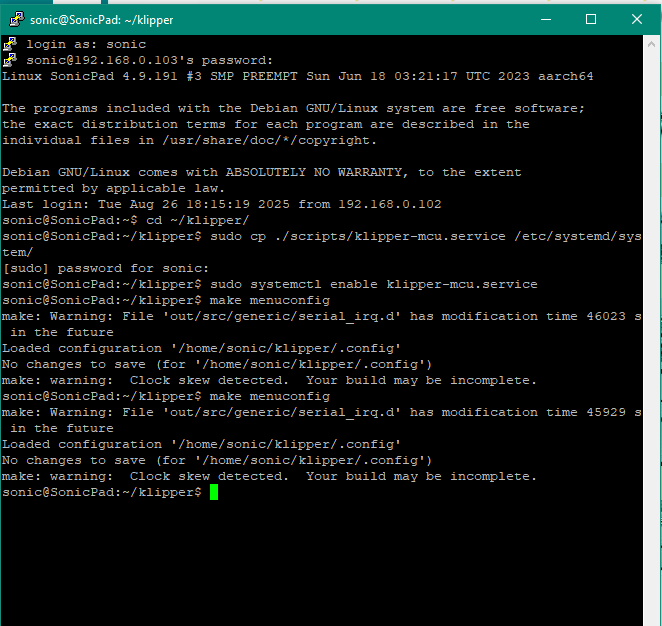662x626 pixels.
Task: Click the second 'make menuconfig' command line
Action: click(x=166, y=396)
